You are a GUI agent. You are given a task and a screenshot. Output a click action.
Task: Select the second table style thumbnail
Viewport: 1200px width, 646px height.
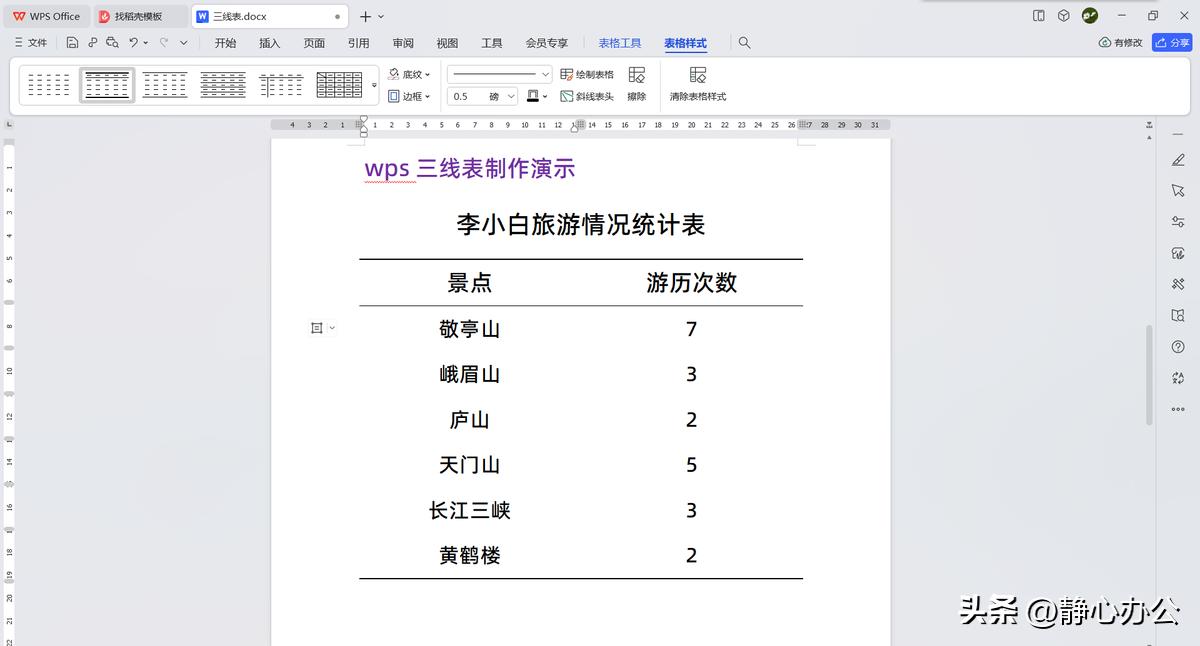point(106,85)
